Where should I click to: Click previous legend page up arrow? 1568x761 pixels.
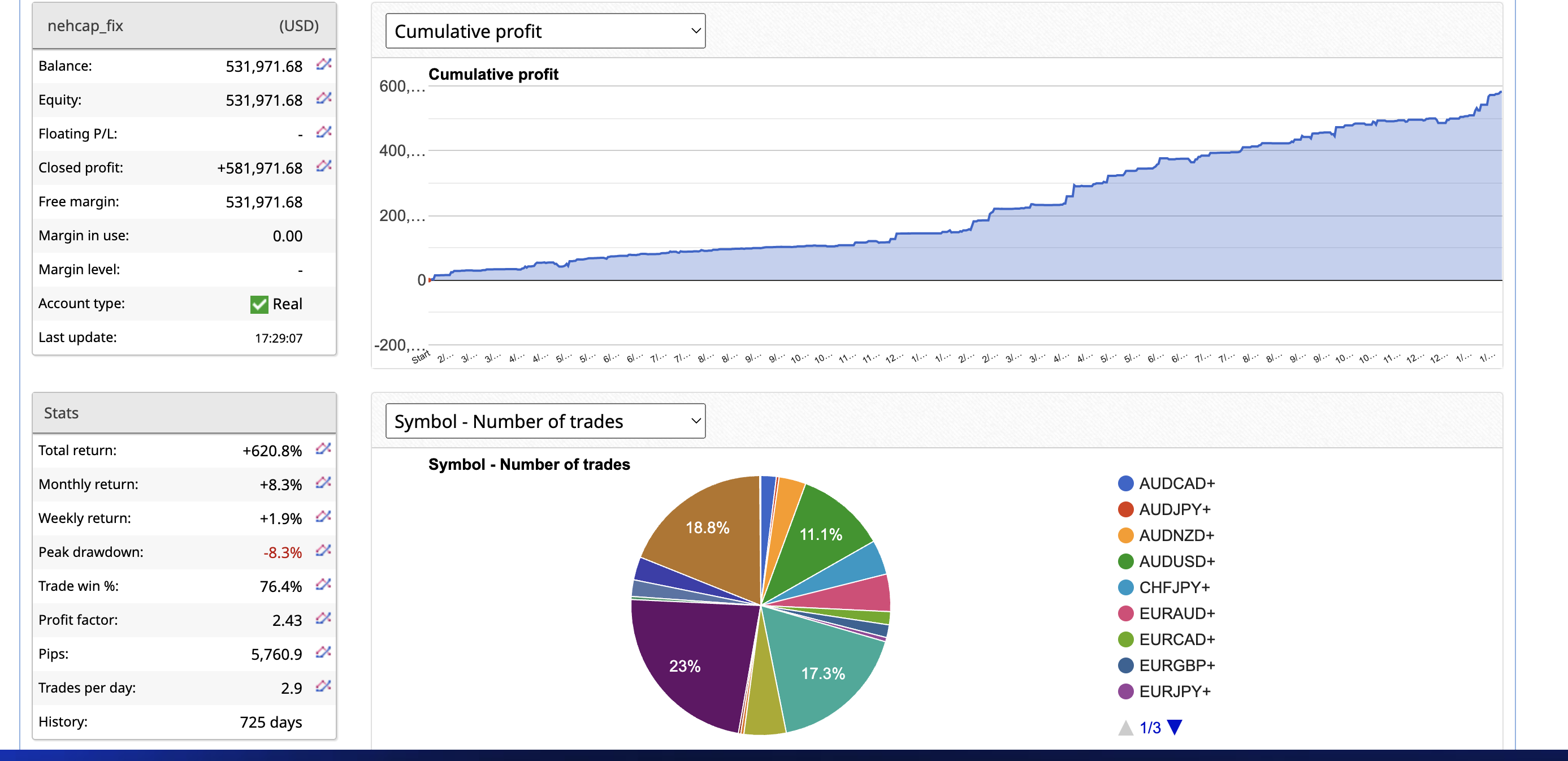[x=1125, y=728]
